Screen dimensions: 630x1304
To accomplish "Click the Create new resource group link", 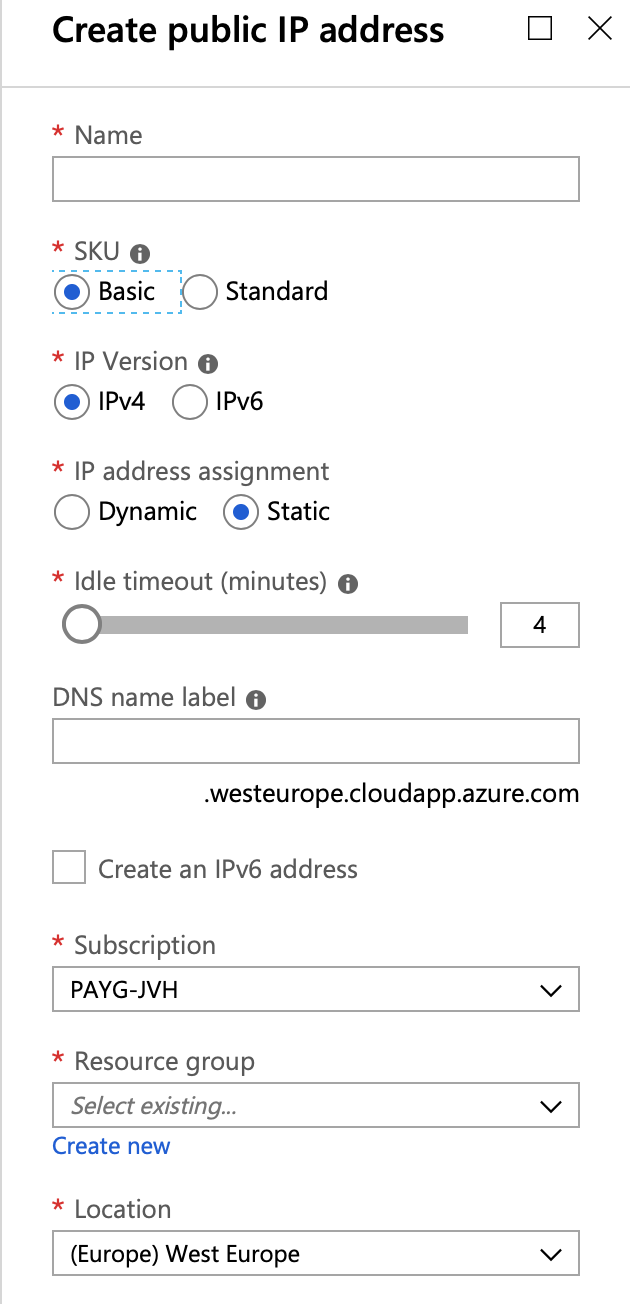I will 111,1146.
